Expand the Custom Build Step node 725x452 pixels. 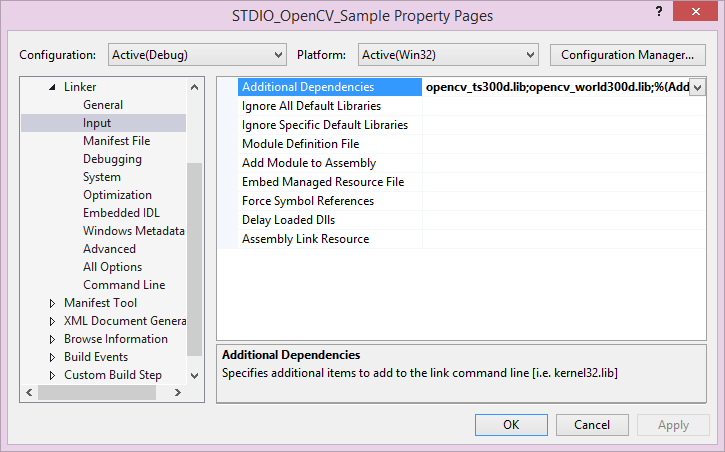pos(52,375)
